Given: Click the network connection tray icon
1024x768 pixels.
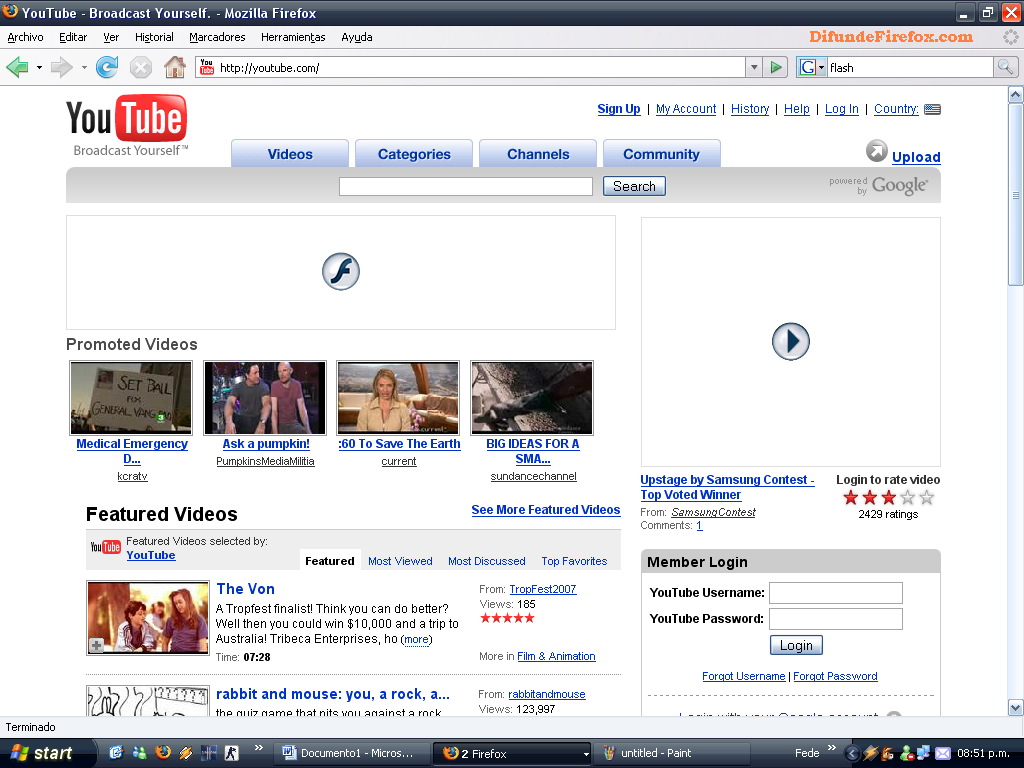Looking at the screenshot, I should (923, 753).
